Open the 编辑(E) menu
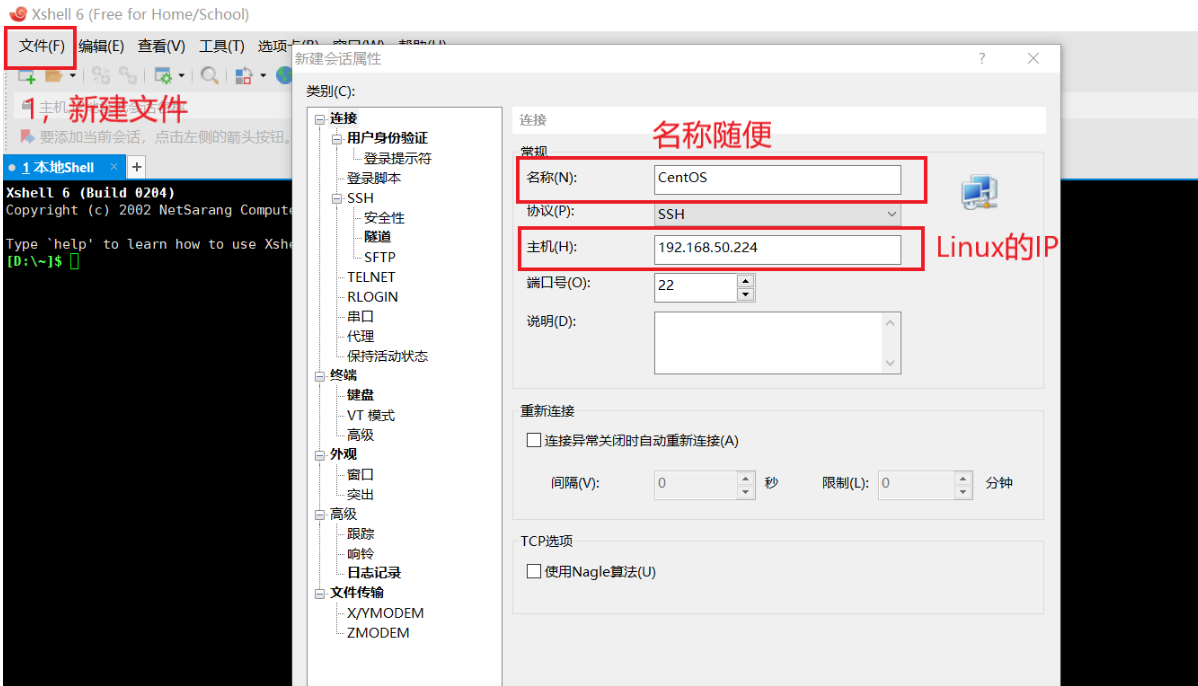This screenshot has height=686, width=1198. [x=101, y=46]
